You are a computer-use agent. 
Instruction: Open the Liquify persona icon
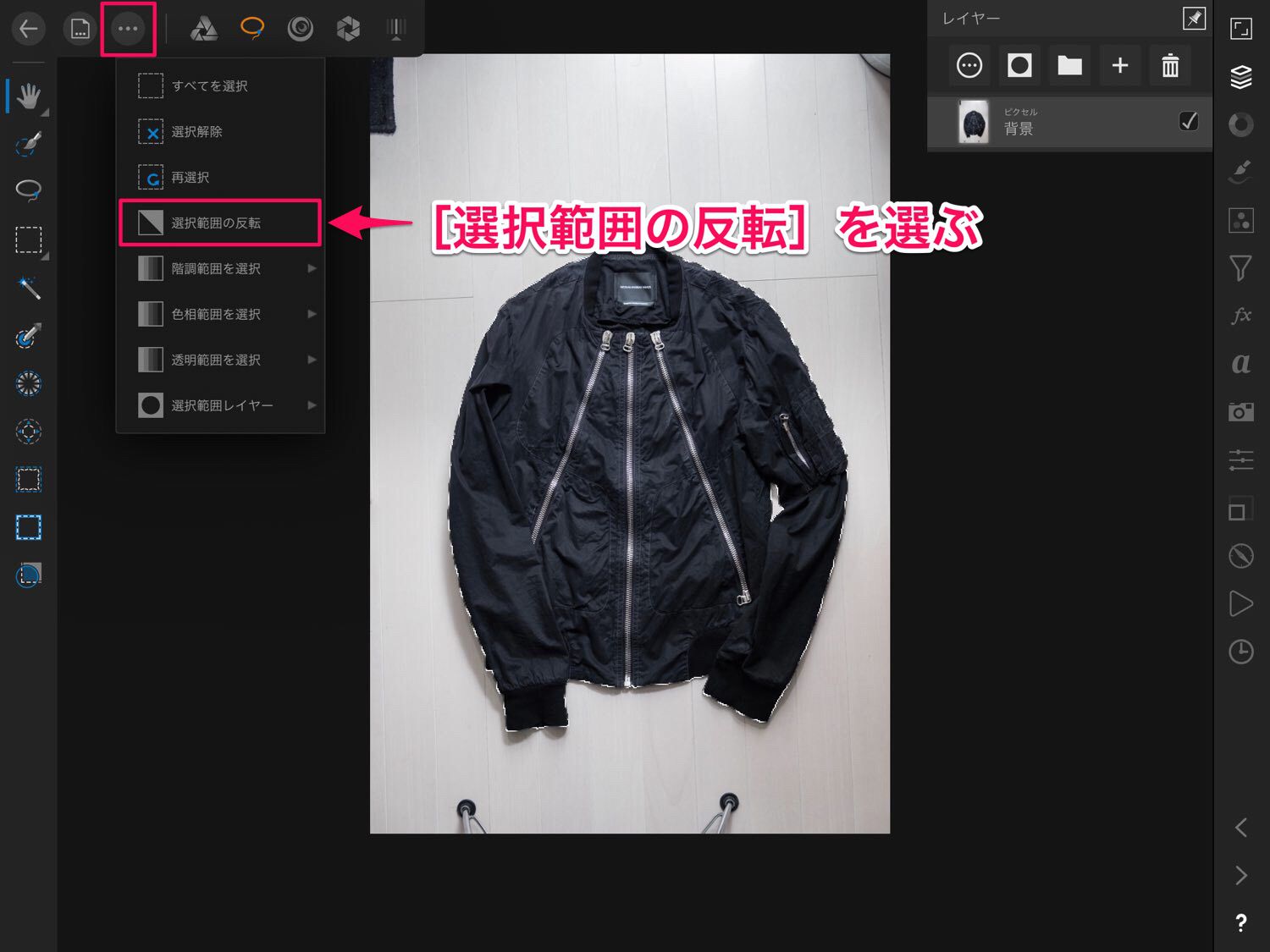click(300, 29)
